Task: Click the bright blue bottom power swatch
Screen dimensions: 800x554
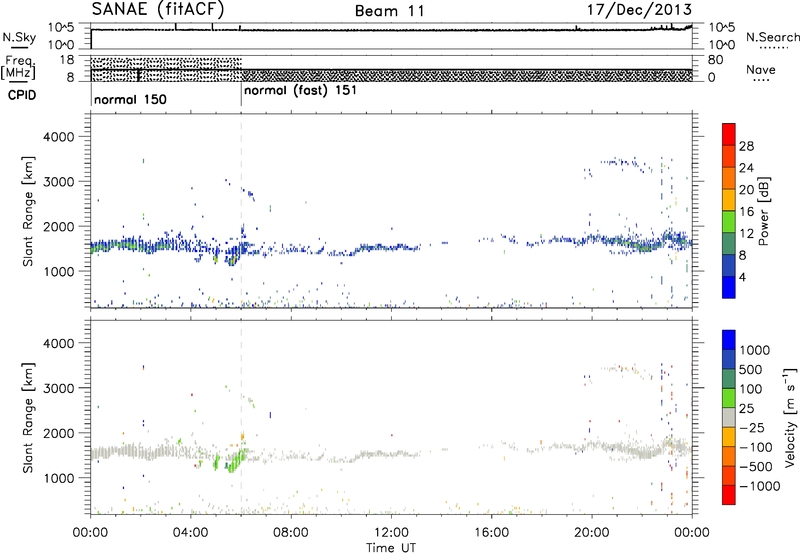Action: [x=729, y=287]
